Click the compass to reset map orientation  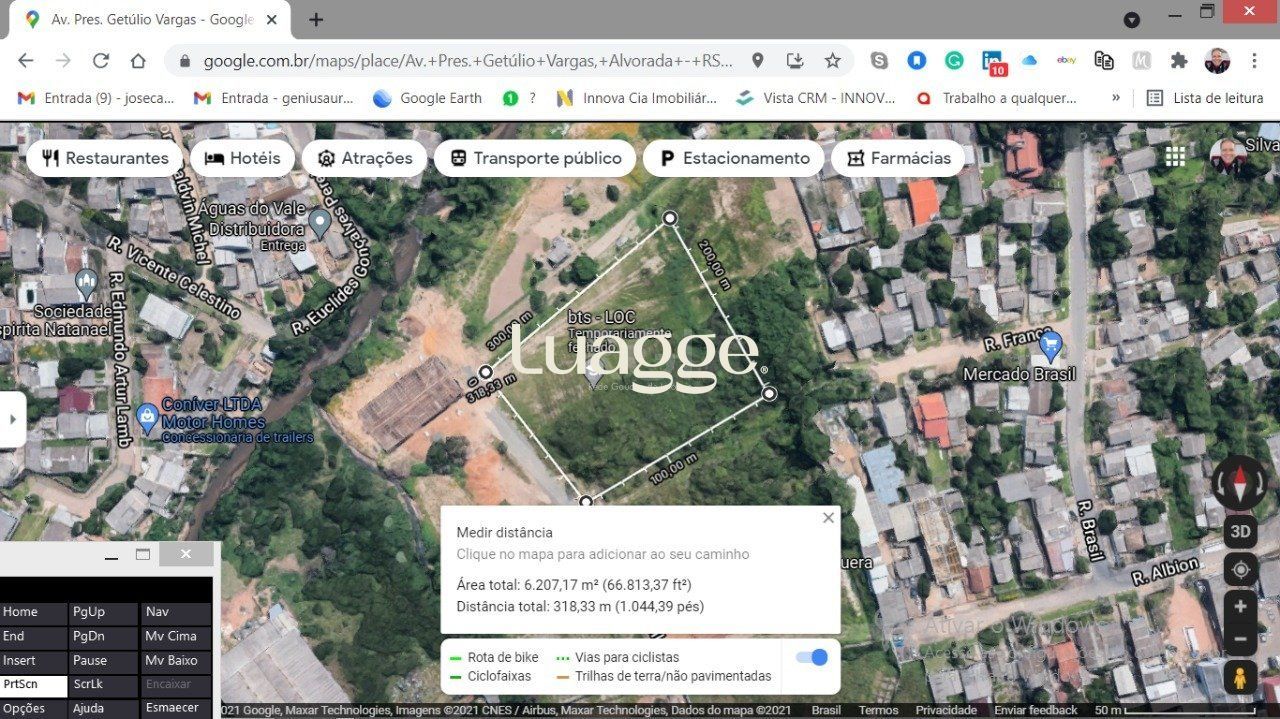(x=1240, y=483)
